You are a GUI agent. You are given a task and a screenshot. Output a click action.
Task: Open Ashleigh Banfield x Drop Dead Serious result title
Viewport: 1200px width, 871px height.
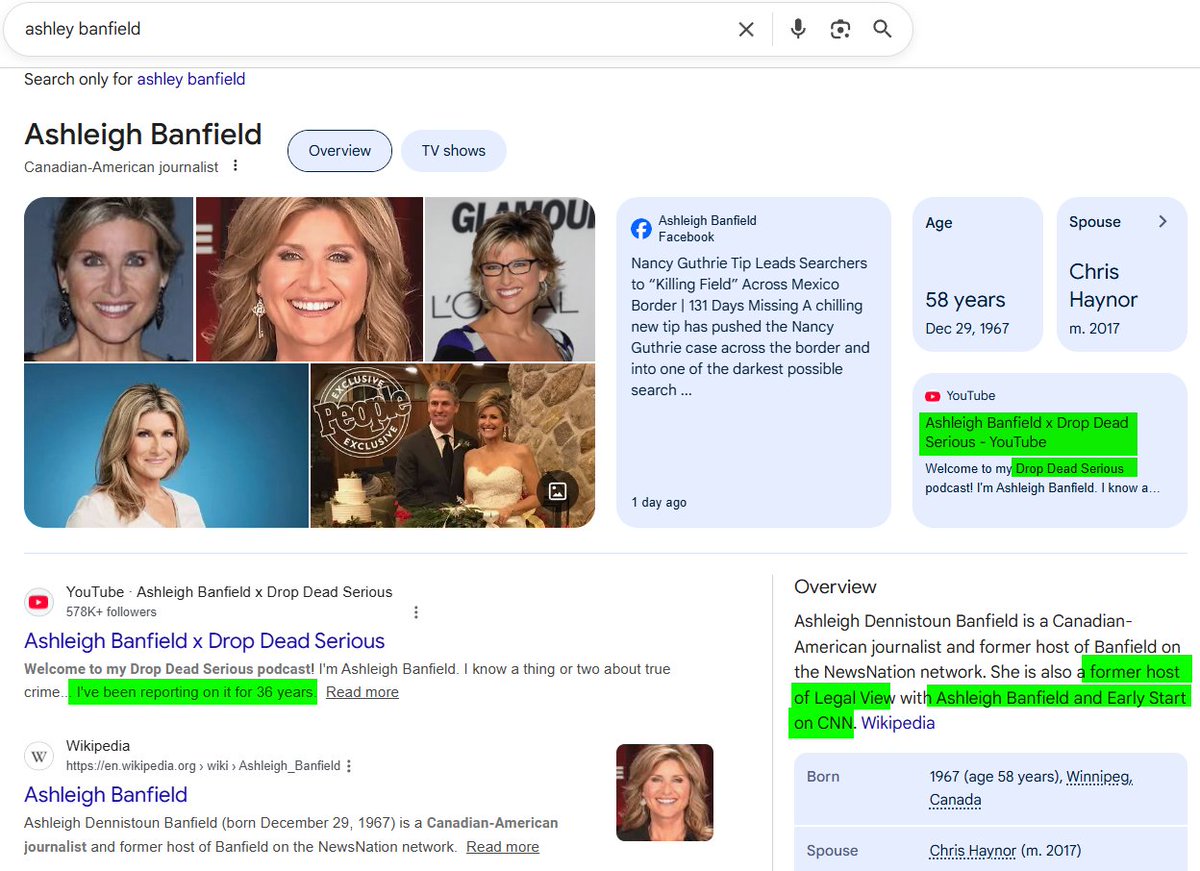(205, 641)
